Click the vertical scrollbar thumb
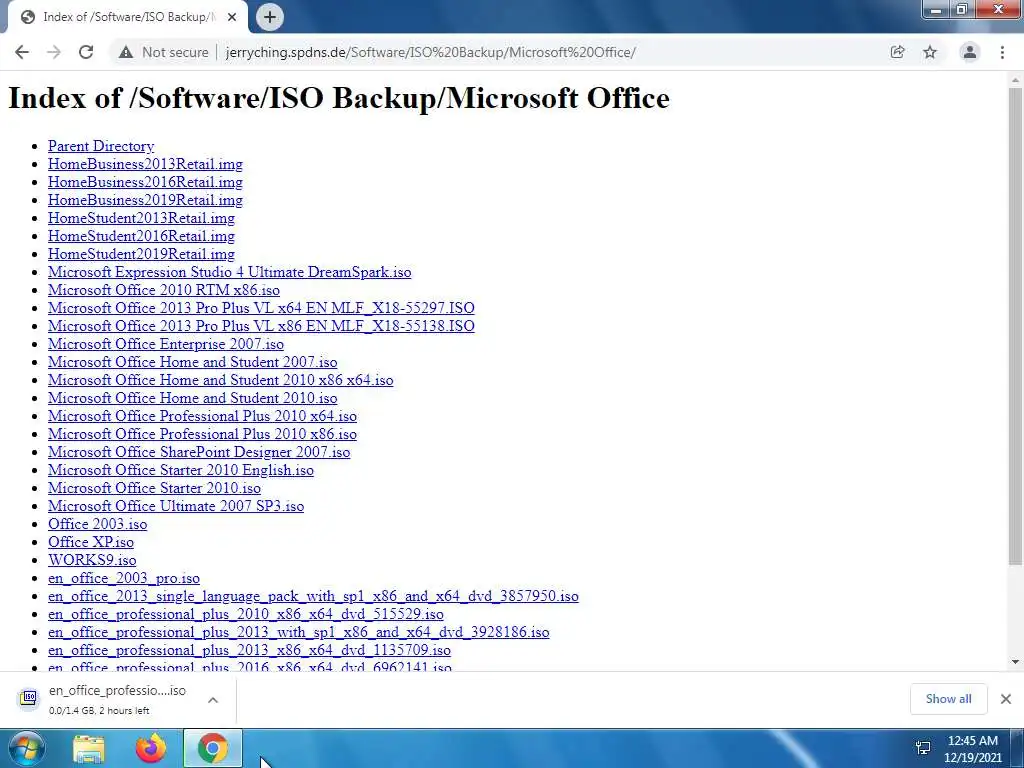1024x768 pixels. [1015, 325]
